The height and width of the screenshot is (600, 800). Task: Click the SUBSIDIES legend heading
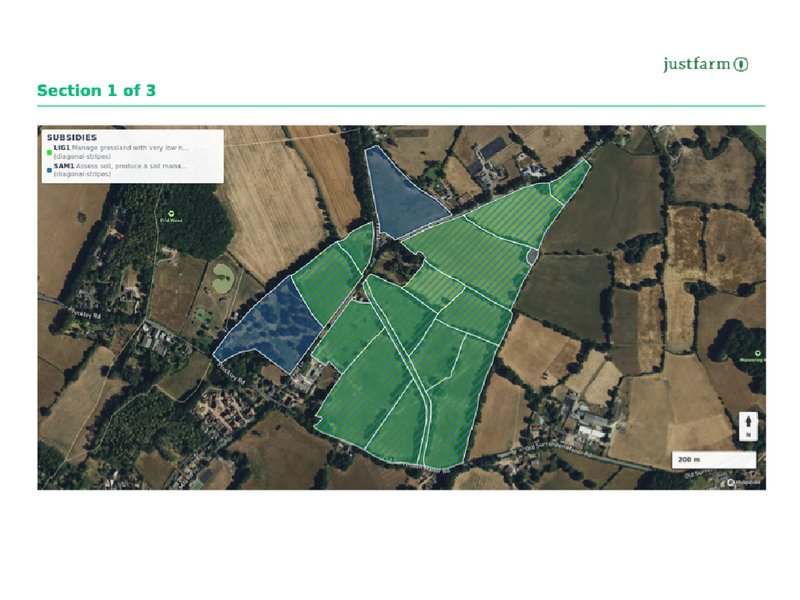72,137
